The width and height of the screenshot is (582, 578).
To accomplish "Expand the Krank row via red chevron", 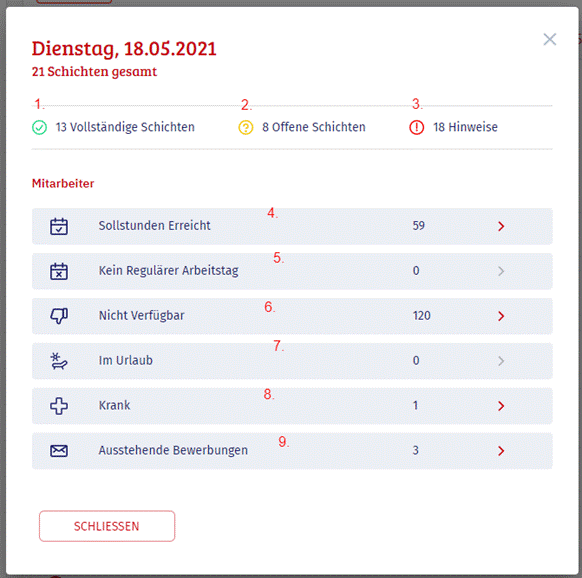I will [501, 406].
